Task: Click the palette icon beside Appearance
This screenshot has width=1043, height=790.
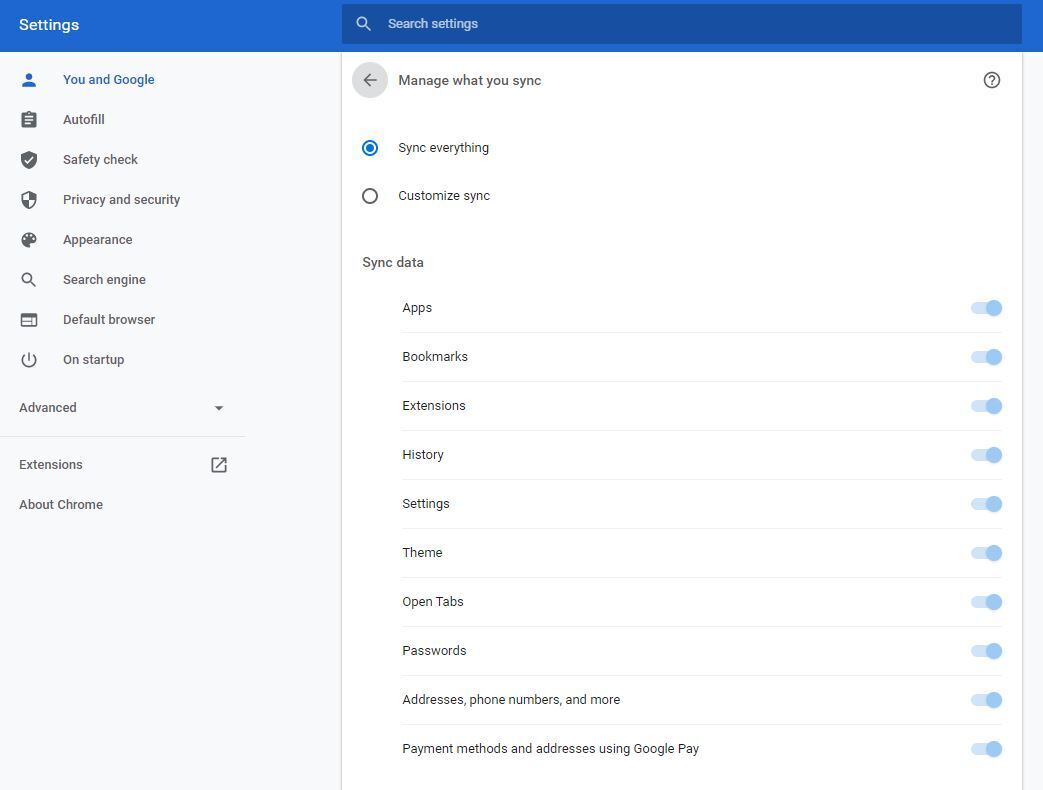Action: click(29, 239)
